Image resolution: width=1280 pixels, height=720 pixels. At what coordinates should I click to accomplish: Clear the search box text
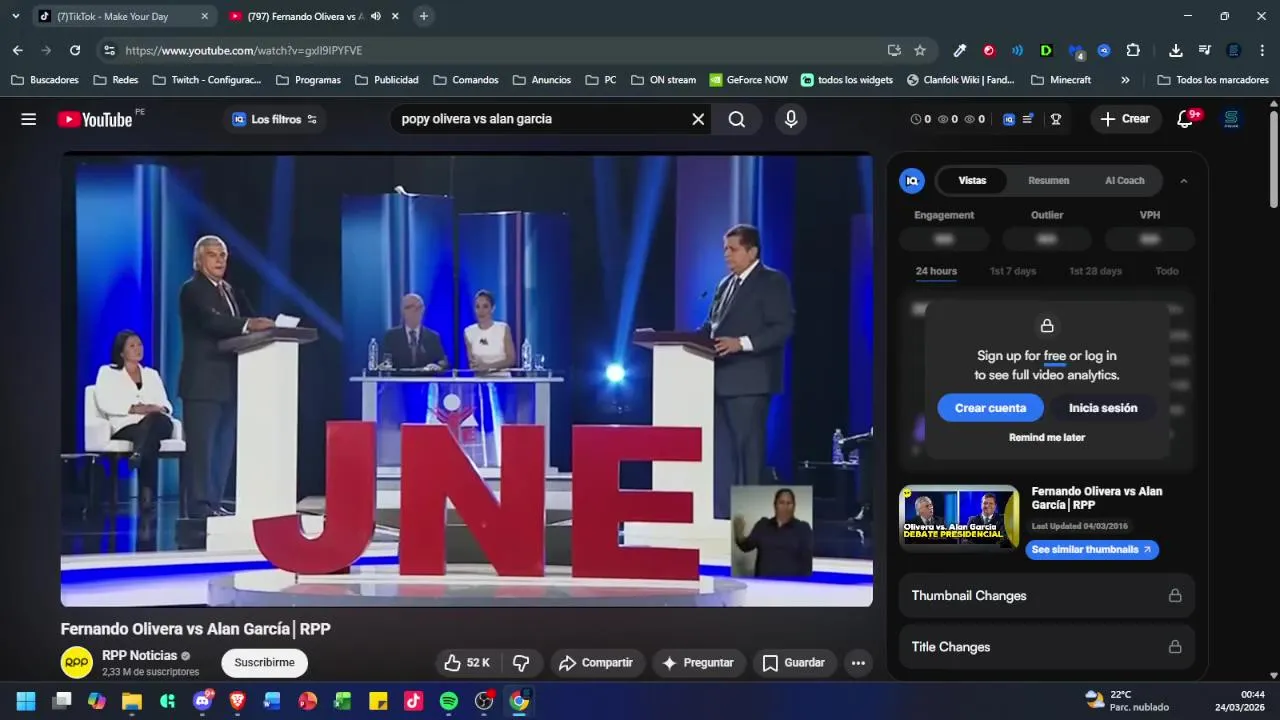pyautogui.click(x=698, y=119)
